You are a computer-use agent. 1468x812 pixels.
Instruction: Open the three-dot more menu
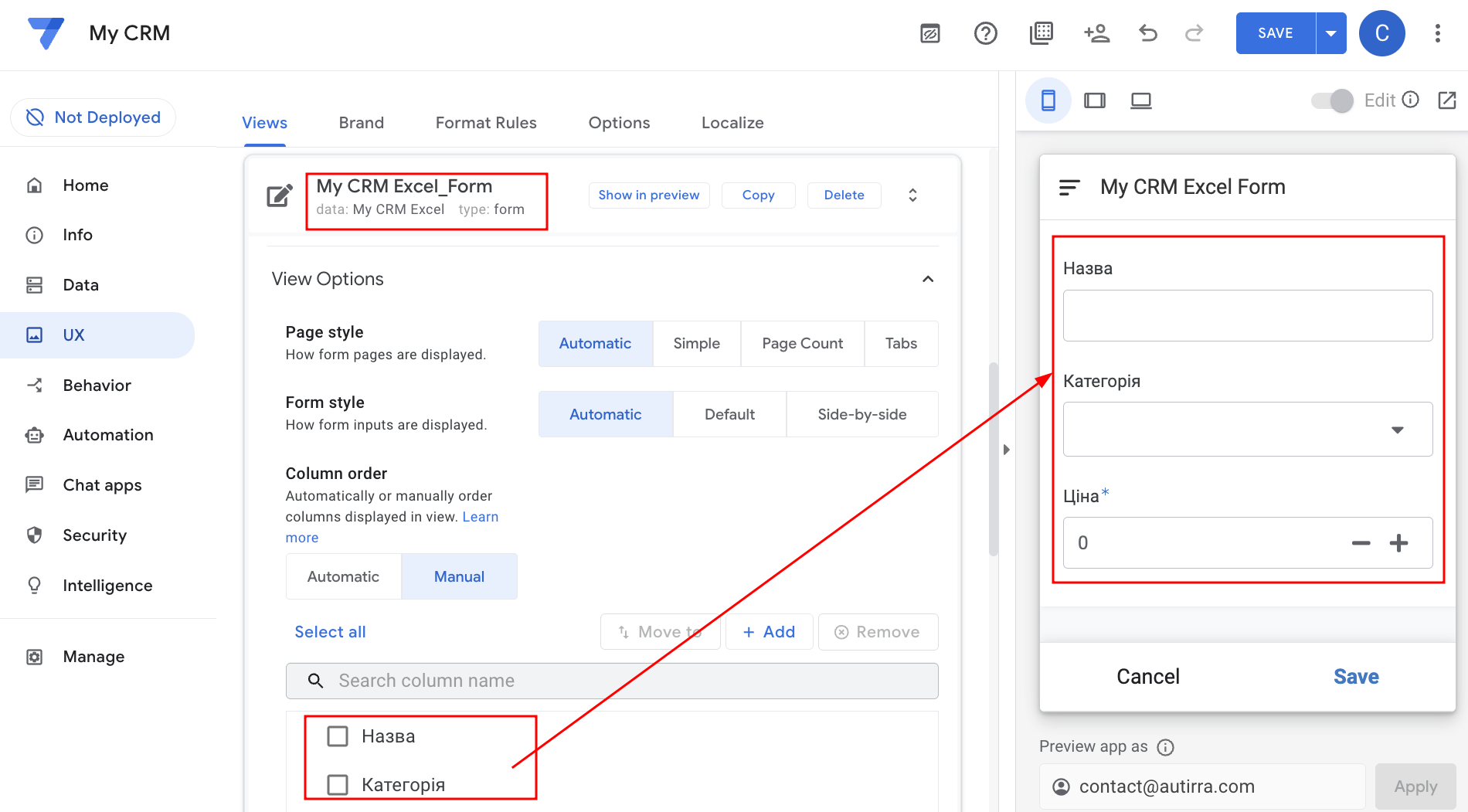(1438, 33)
